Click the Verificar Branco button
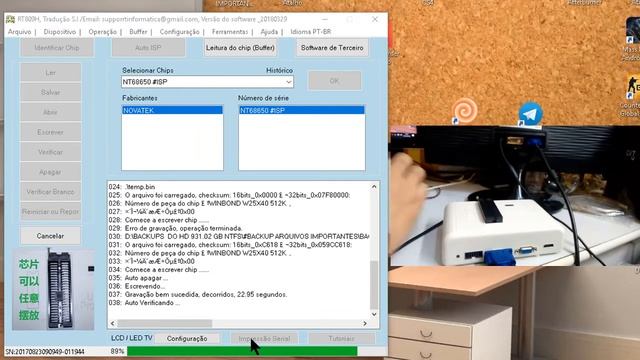The width and height of the screenshot is (640, 360). (50, 192)
